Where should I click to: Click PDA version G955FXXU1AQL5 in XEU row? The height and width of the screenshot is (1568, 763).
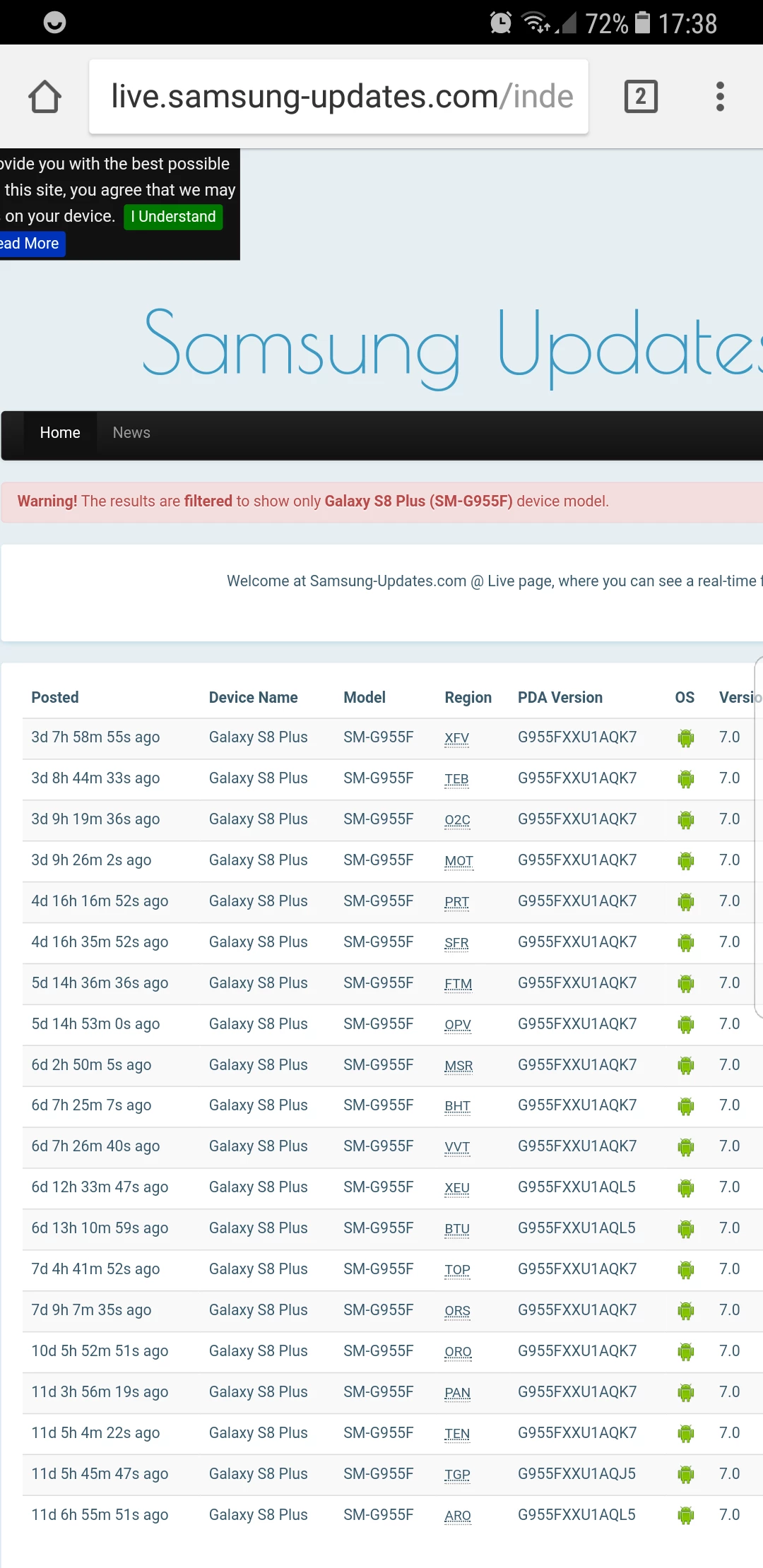tap(576, 1187)
